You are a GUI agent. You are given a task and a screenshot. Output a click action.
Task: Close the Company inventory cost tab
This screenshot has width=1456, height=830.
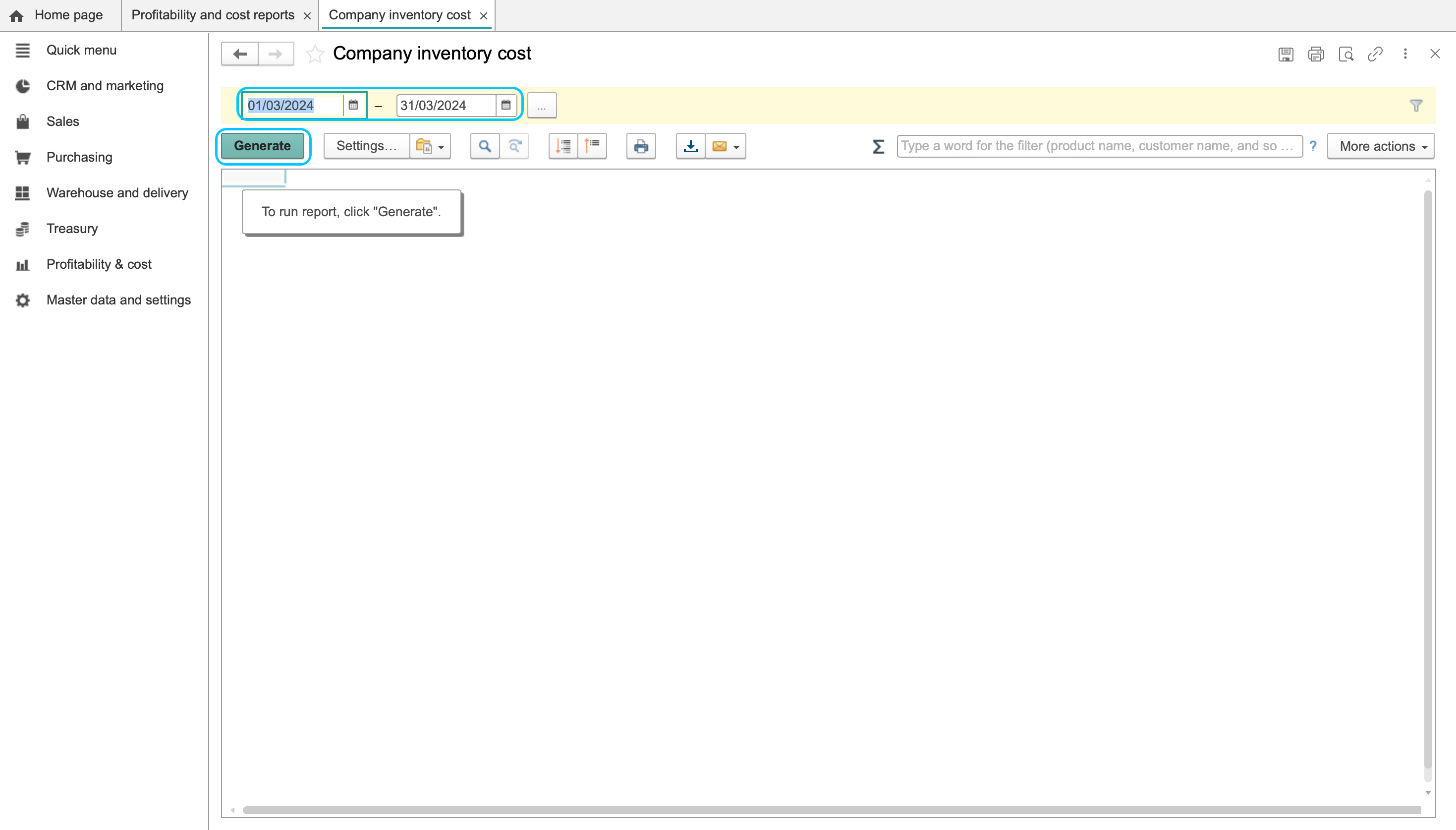pos(484,16)
